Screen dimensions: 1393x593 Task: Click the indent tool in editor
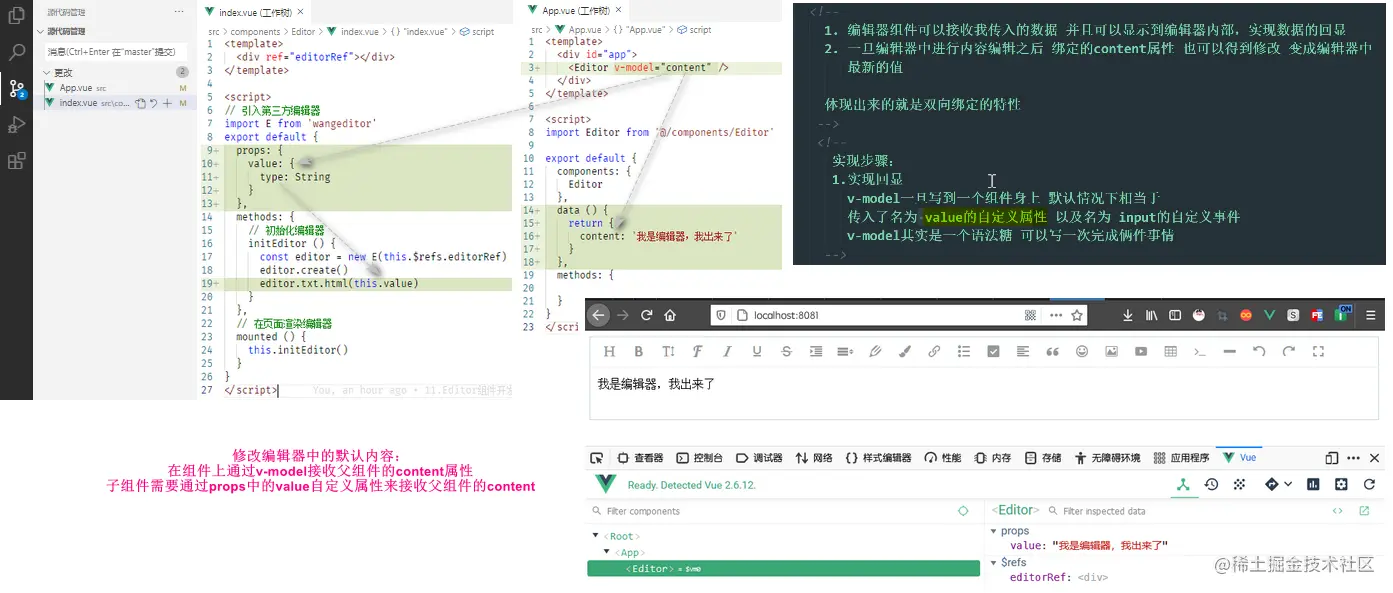[x=816, y=352]
